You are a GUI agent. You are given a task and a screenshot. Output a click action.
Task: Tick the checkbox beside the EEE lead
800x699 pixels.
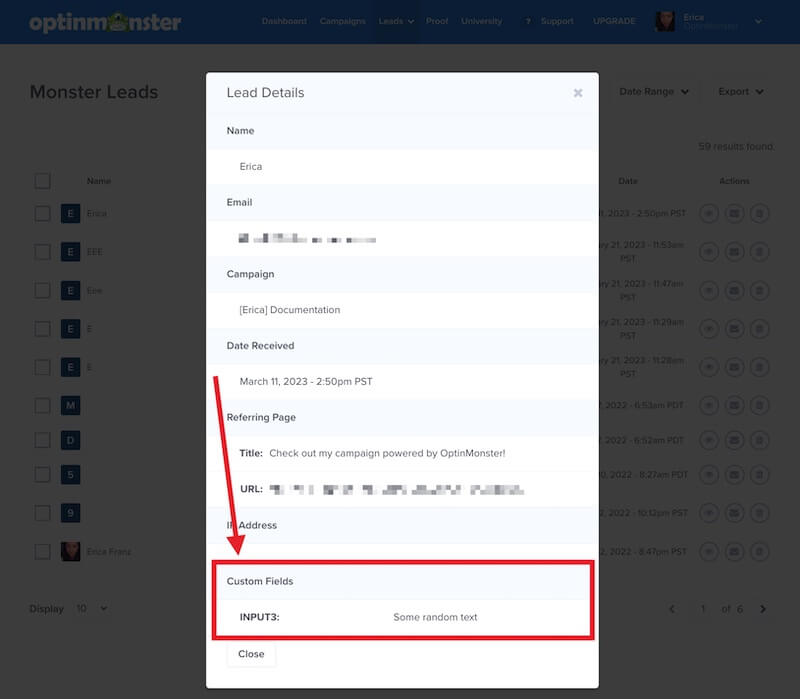pyautogui.click(x=42, y=248)
